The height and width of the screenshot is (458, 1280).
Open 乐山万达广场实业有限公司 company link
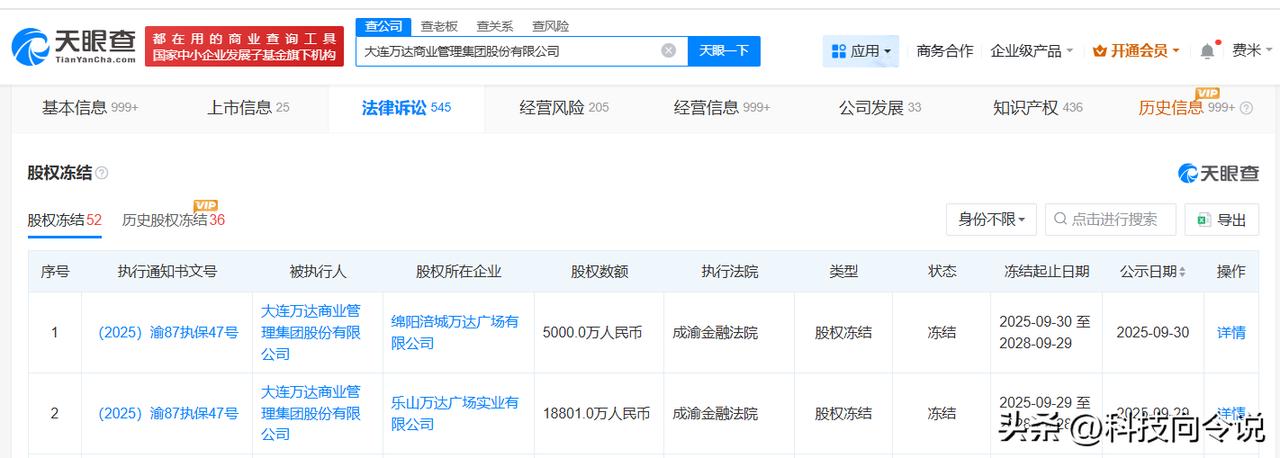[455, 413]
